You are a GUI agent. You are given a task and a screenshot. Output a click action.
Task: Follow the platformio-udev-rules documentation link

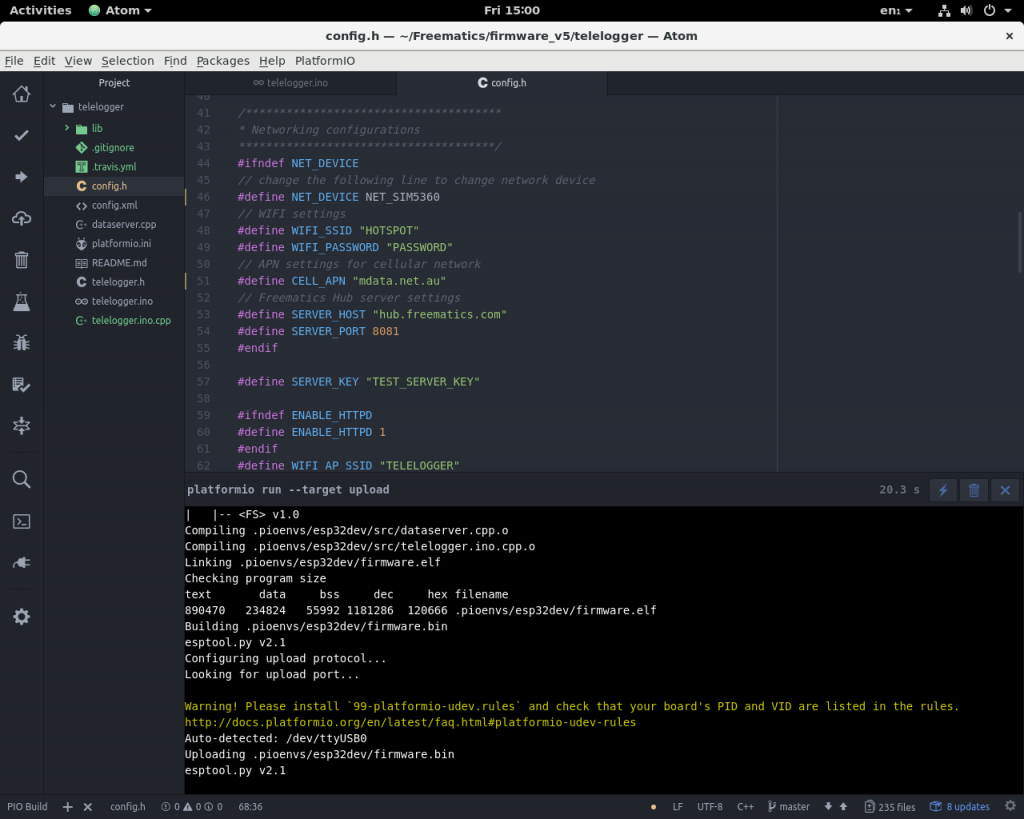[412, 722]
